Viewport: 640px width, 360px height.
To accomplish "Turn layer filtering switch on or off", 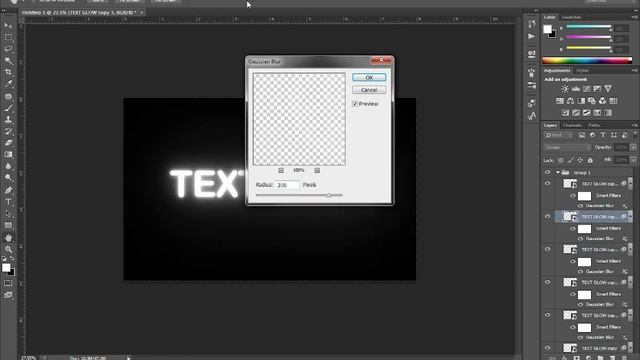I will (635, 134).
